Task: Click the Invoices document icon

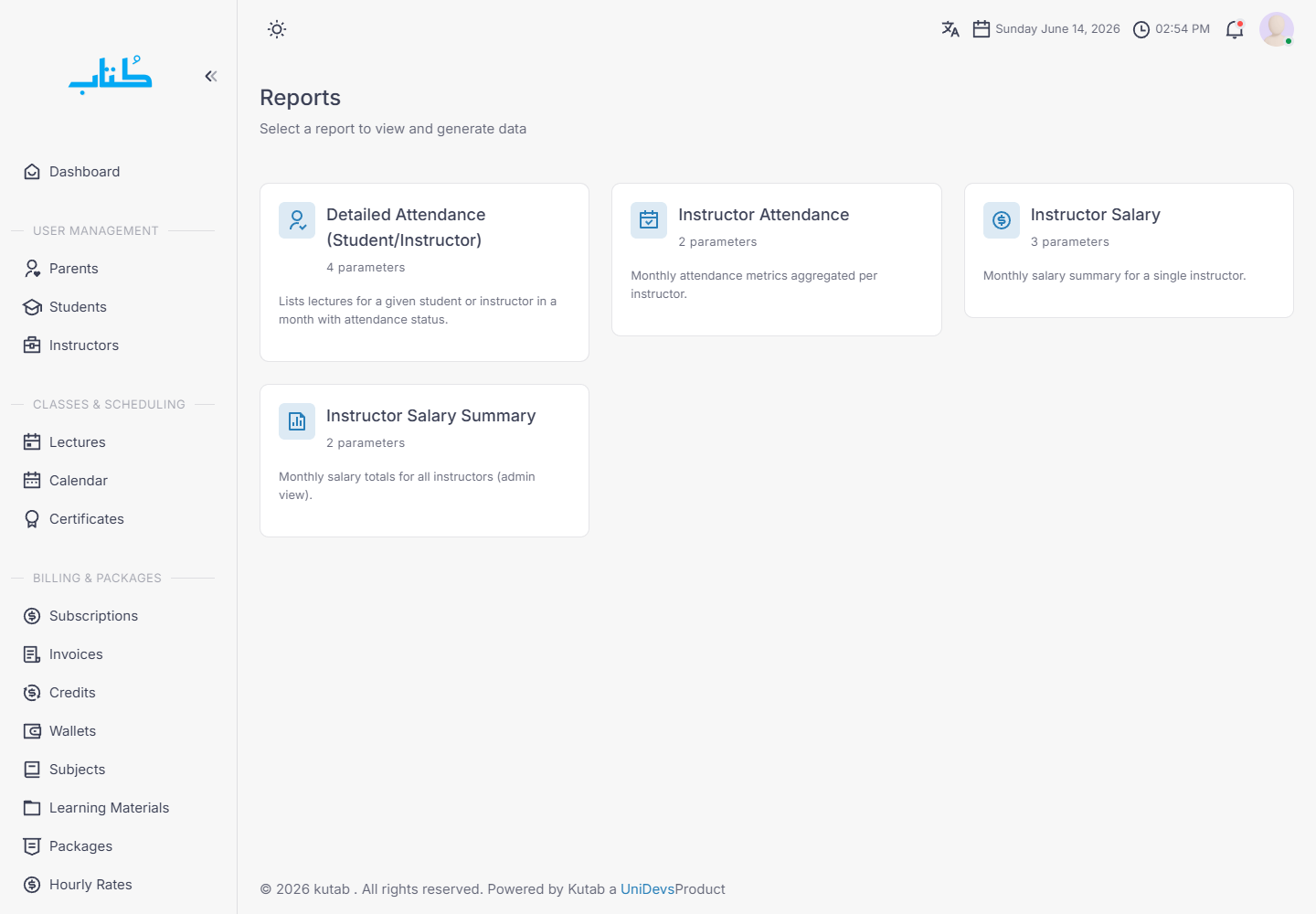Action: (x=32, y=654)
